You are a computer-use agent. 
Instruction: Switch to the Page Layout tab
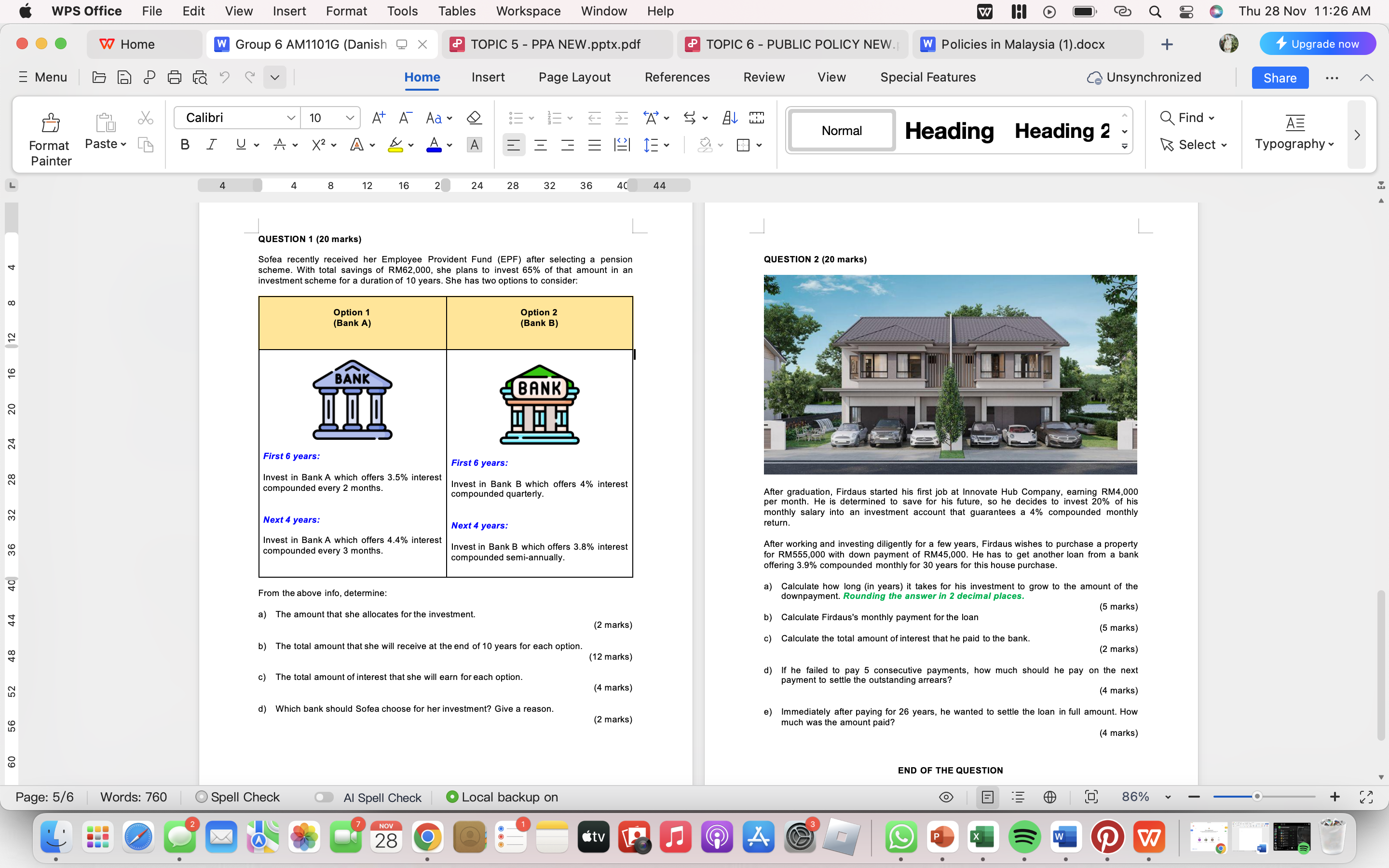574,77
